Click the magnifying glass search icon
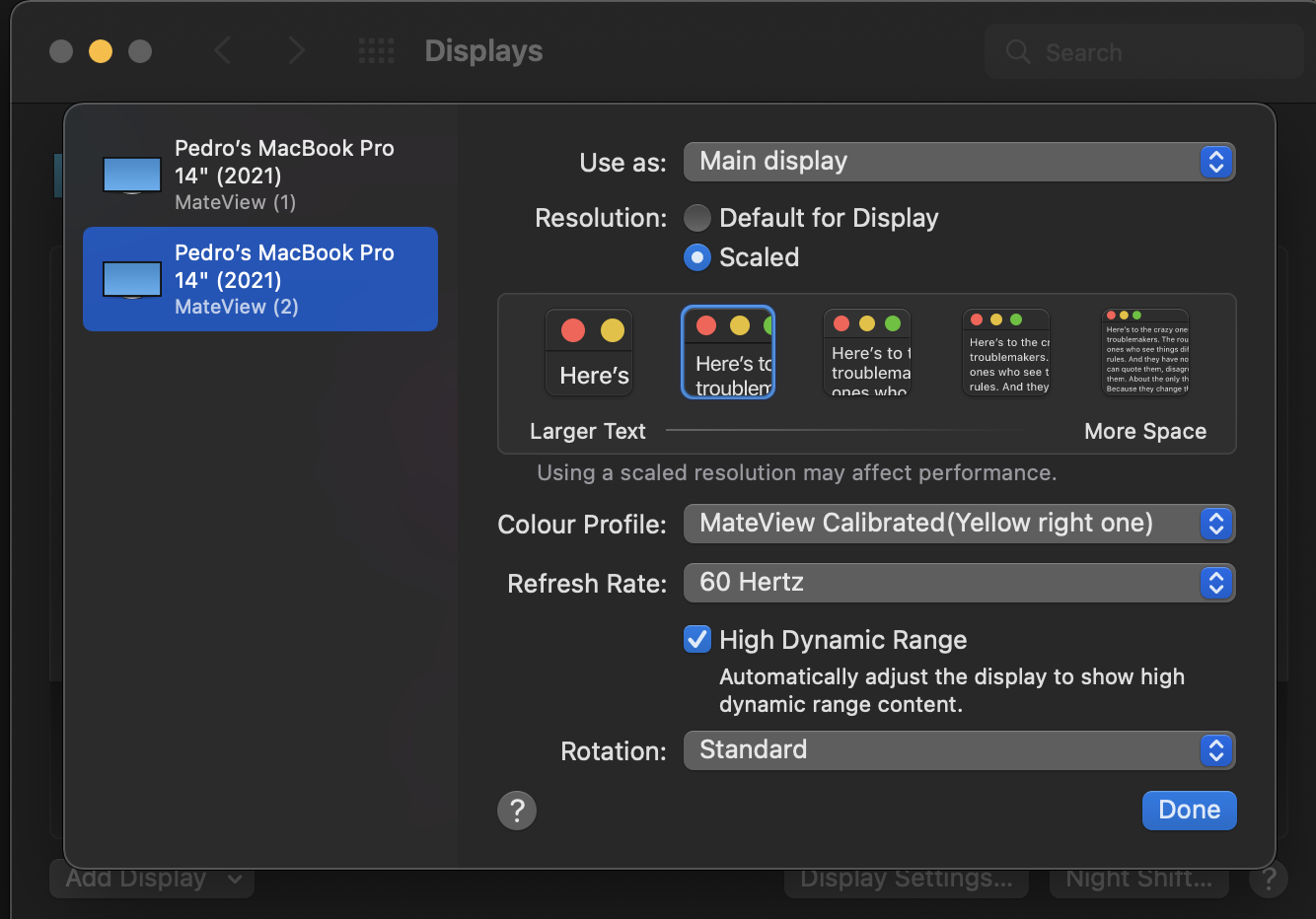Viewport: 1316px width, 919px height. pos(1018,52)
